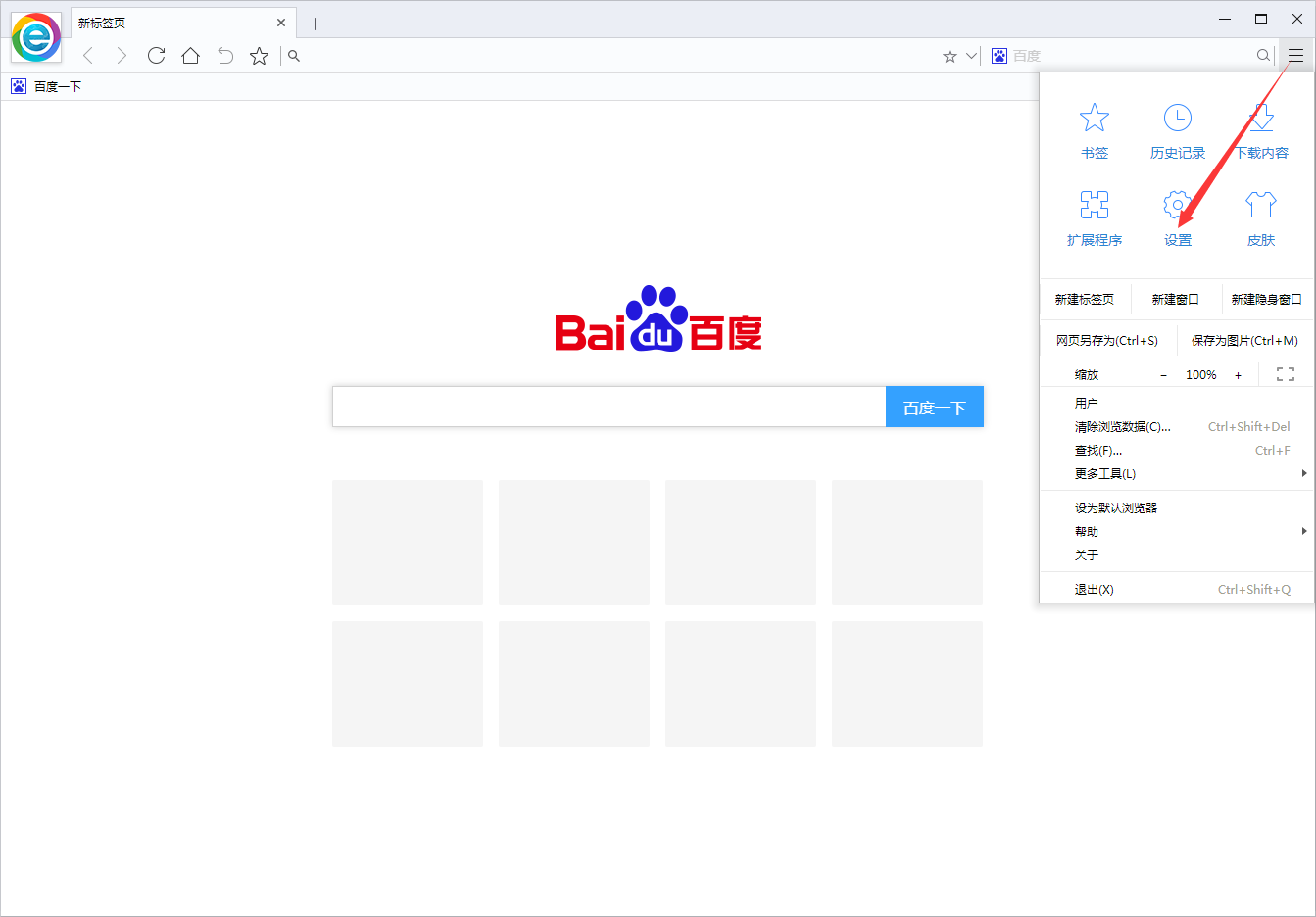
Task: Reload the page with the refresh icon
Action: click(156, 56)
